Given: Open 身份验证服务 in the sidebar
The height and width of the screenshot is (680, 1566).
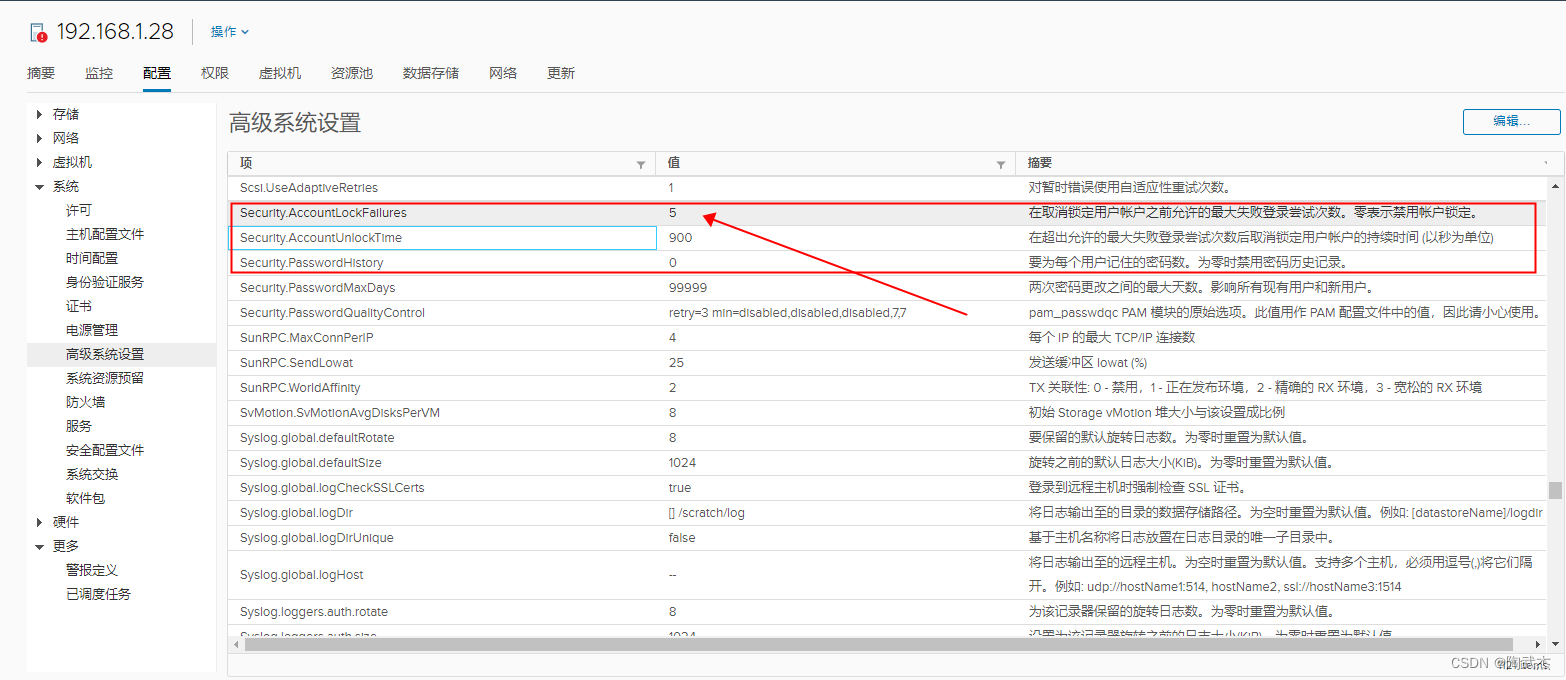Looking at the screenshot, I should click(105, 282).
